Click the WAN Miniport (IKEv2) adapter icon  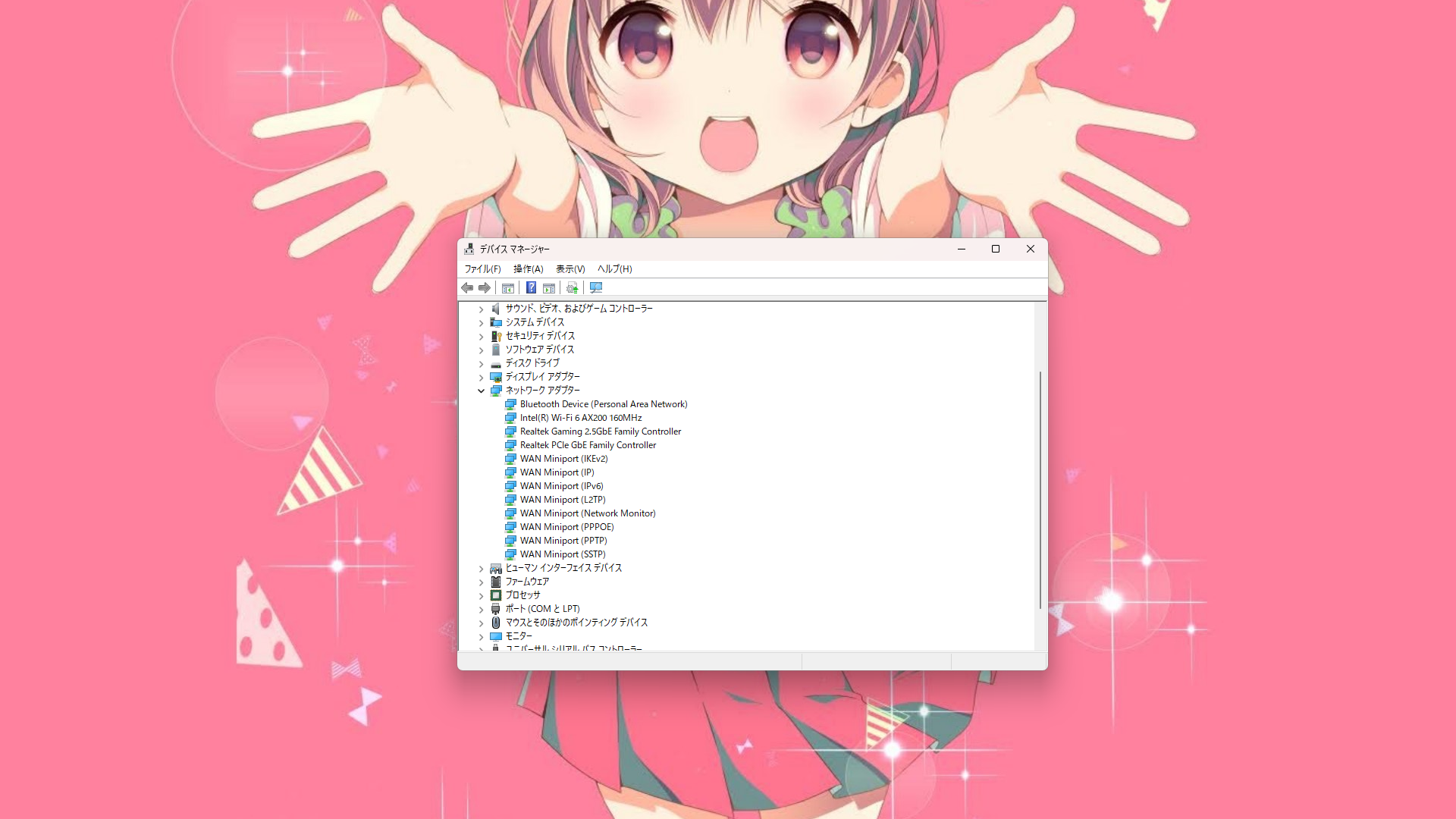pyautogui.click(x=511, y=459)
